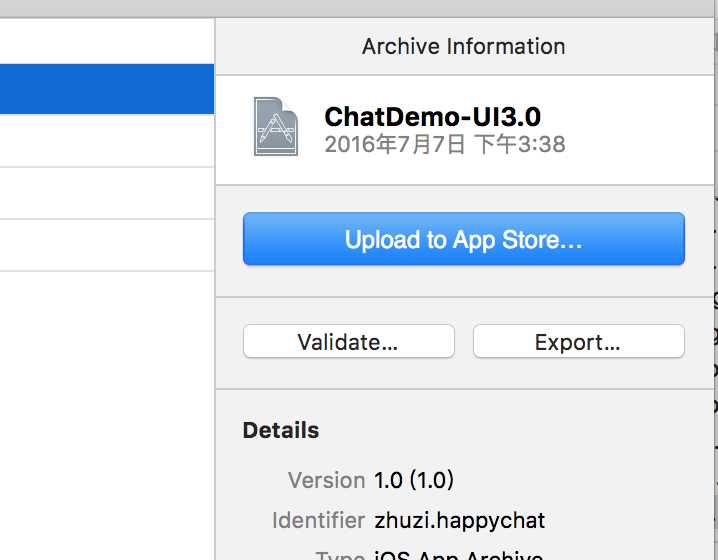Click the Upload to App Store button
The image size is (718, 560).
point(463,239)
